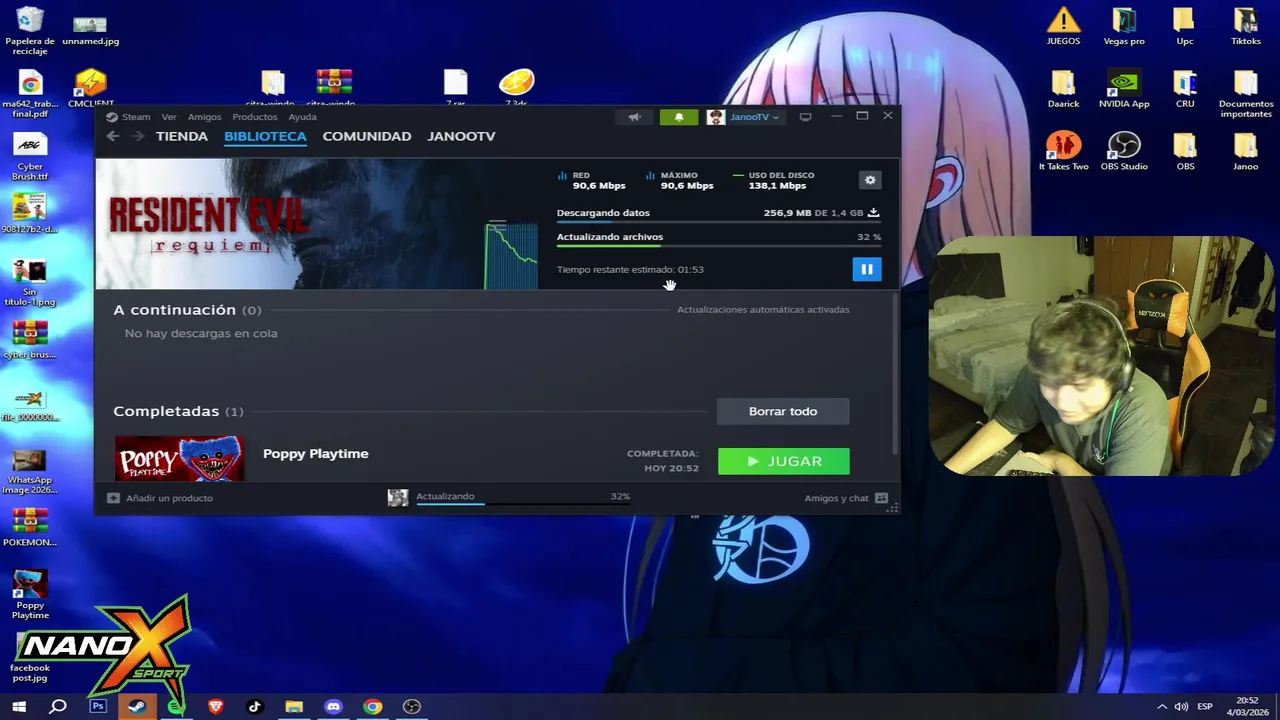The width and height of the screenshot is (1280, 720).
Task: Select the Upc desktop folder
Action: coord(1185,27)
